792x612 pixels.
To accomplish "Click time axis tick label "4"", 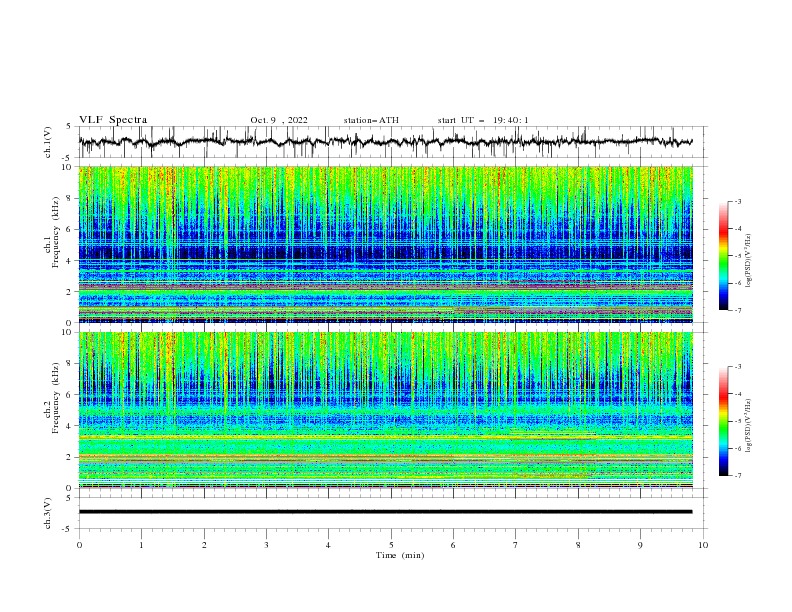I will coord(328,545).
